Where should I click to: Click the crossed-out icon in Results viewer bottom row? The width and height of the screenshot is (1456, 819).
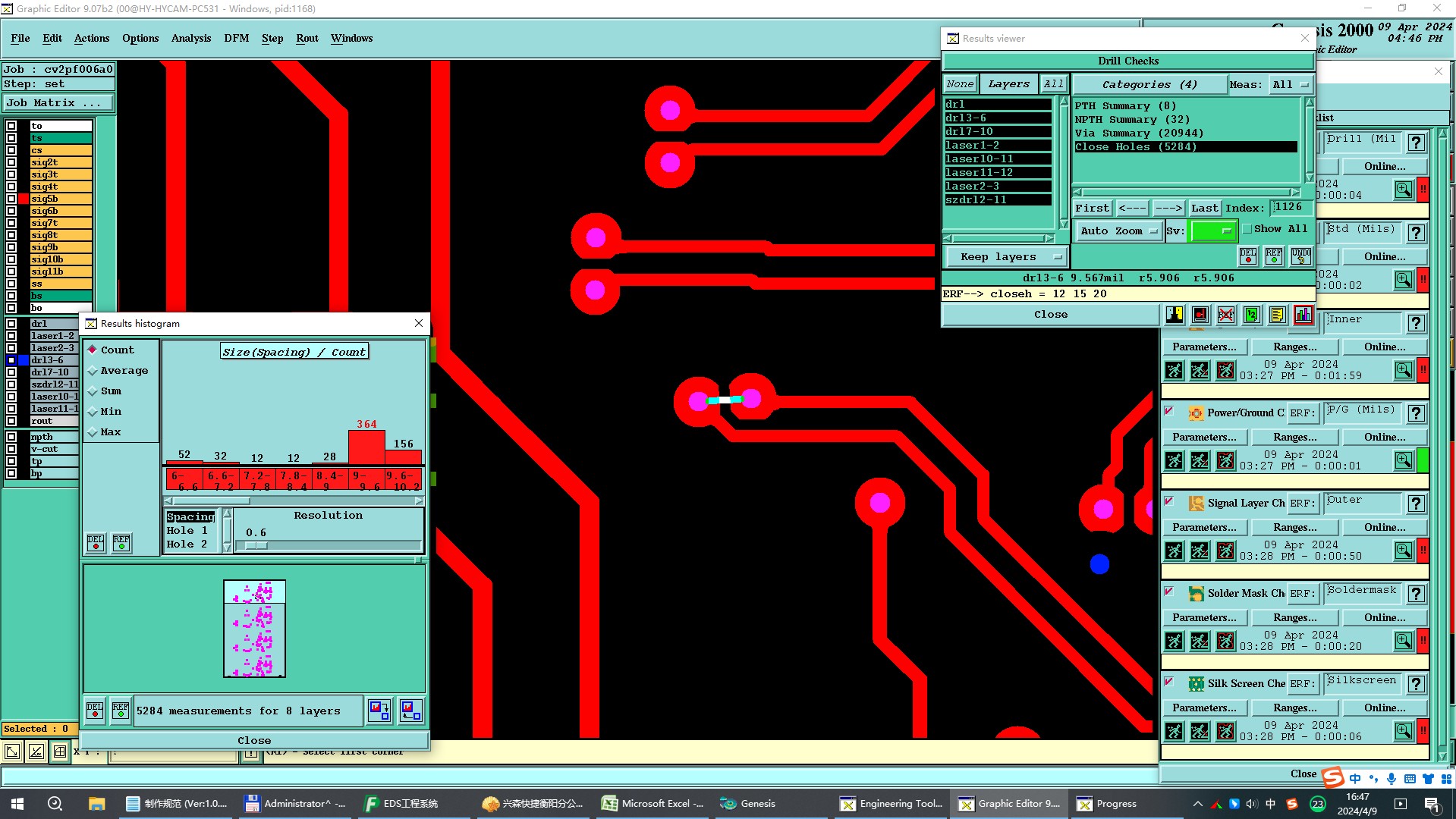pyautogui.click(x=1226, y=315)
